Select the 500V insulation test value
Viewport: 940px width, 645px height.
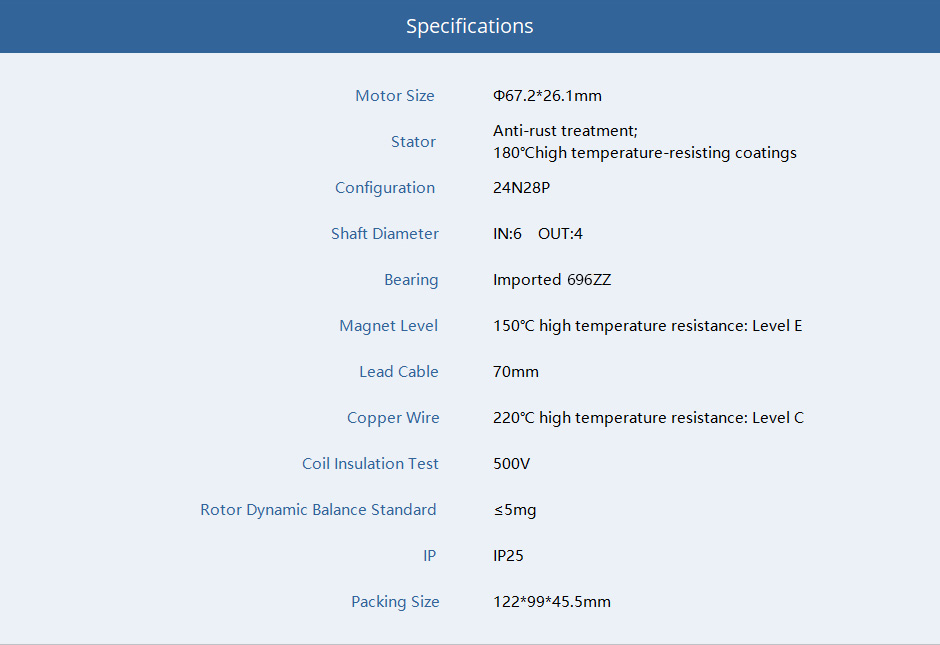[x=511, y=464]
